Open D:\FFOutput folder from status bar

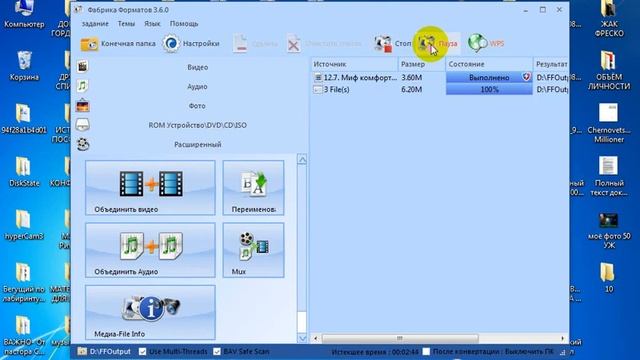point(104,351)
